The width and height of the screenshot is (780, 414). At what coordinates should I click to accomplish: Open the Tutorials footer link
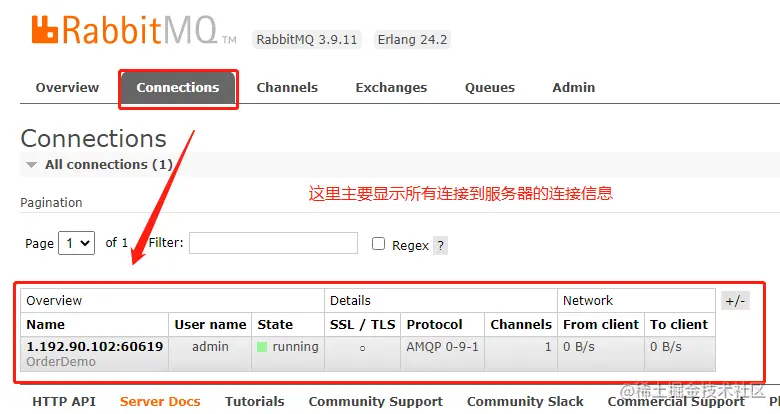[x=255, y=402]
